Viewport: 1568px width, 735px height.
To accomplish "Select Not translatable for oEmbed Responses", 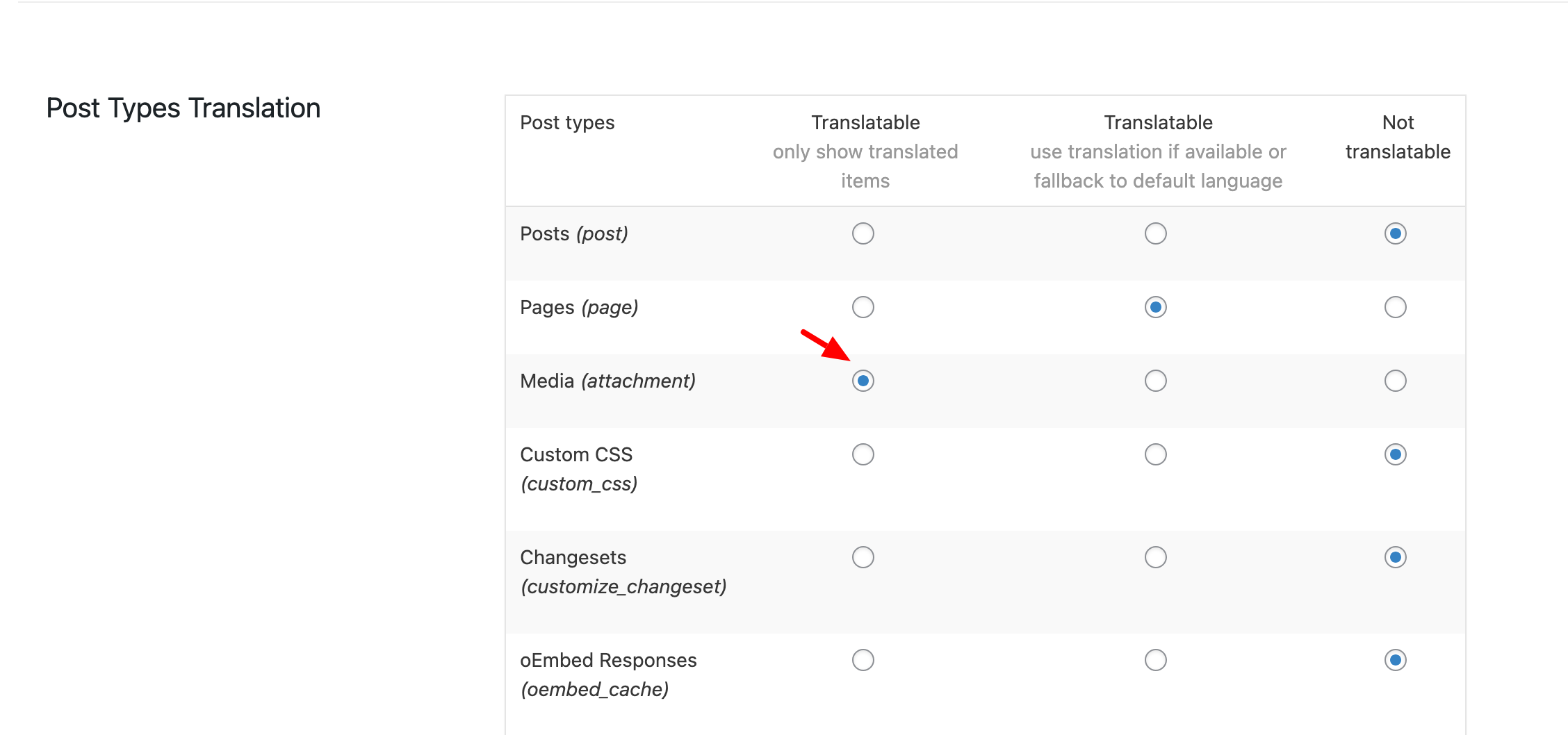I will pyautogui.click(x=1396, y=660).
